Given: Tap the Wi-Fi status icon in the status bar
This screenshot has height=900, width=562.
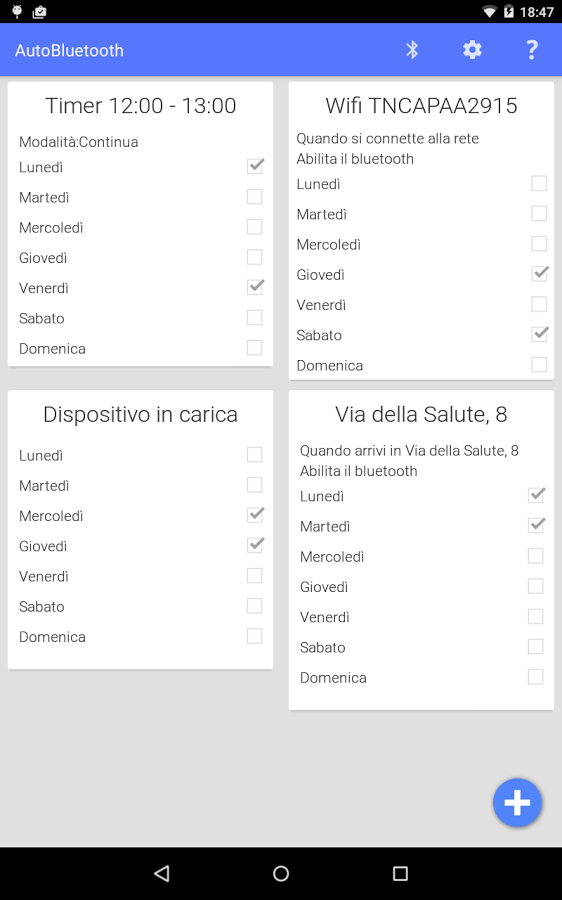Looking at the screenshot, I should click(x=489, y=11).
